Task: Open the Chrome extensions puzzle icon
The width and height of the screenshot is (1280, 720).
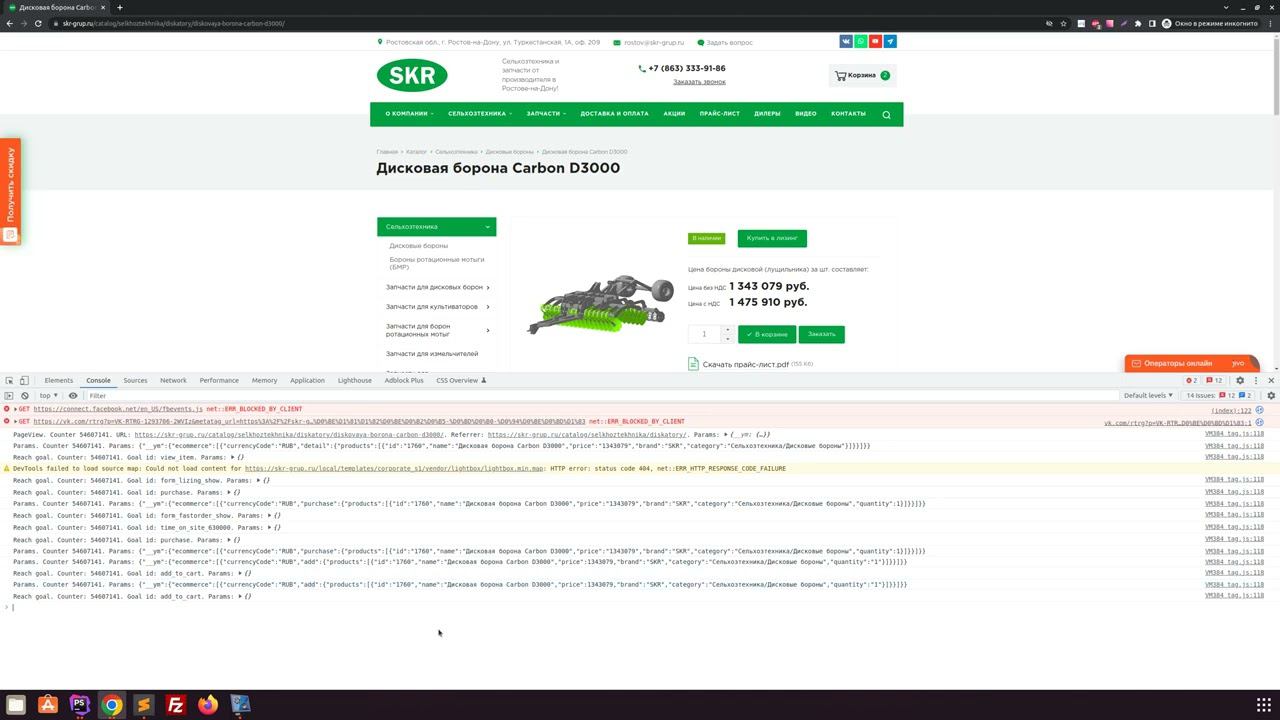Action: point(1138,23)
